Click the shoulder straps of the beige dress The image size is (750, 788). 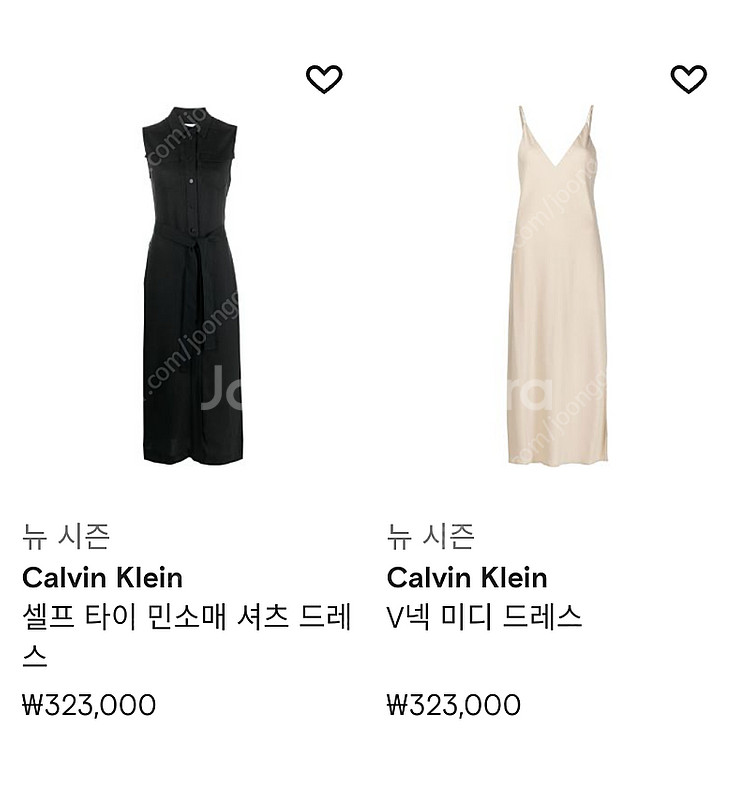[x=556, y=126]
